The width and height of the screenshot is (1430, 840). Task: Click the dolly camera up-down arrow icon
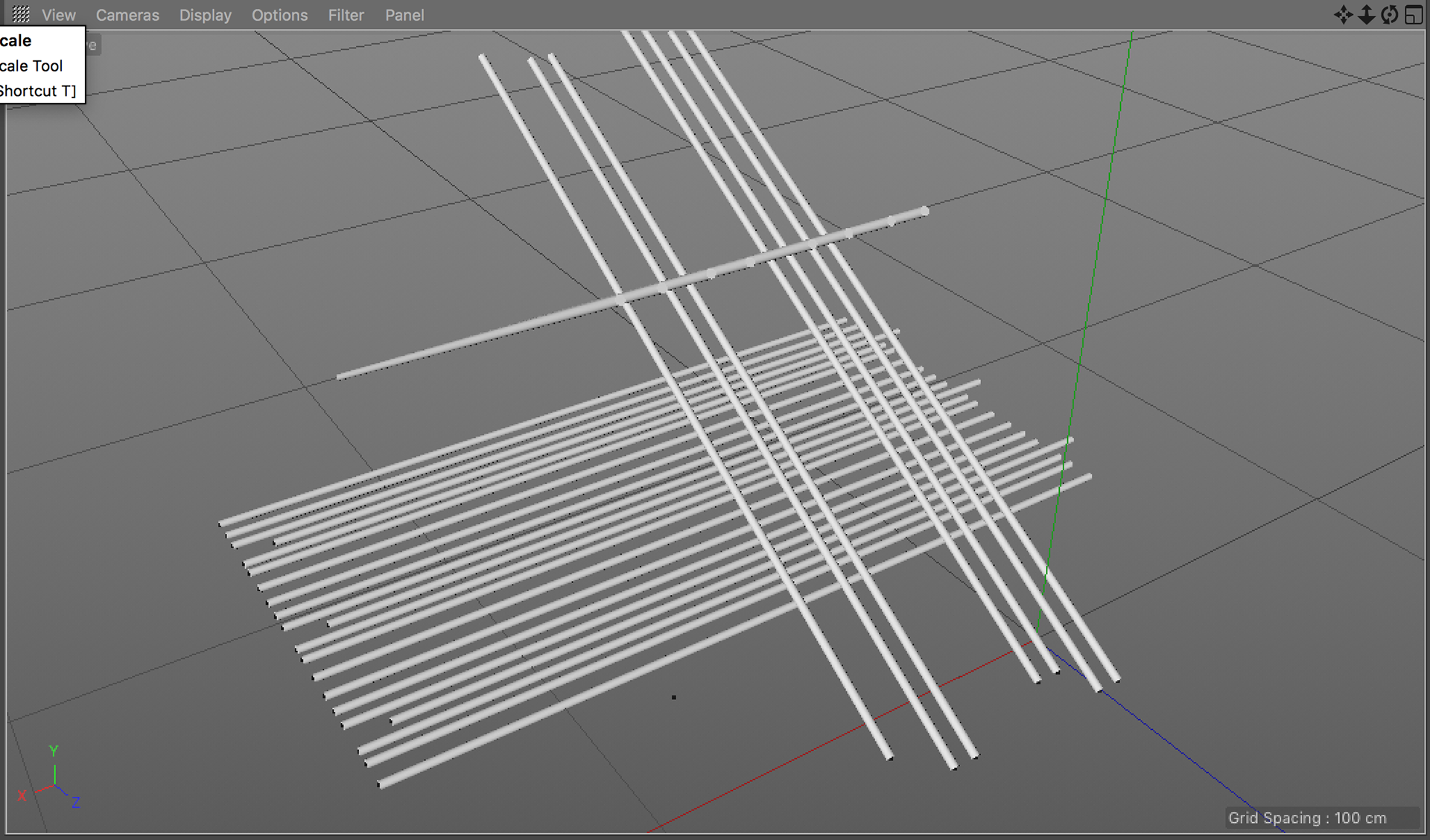point(1366,15)
